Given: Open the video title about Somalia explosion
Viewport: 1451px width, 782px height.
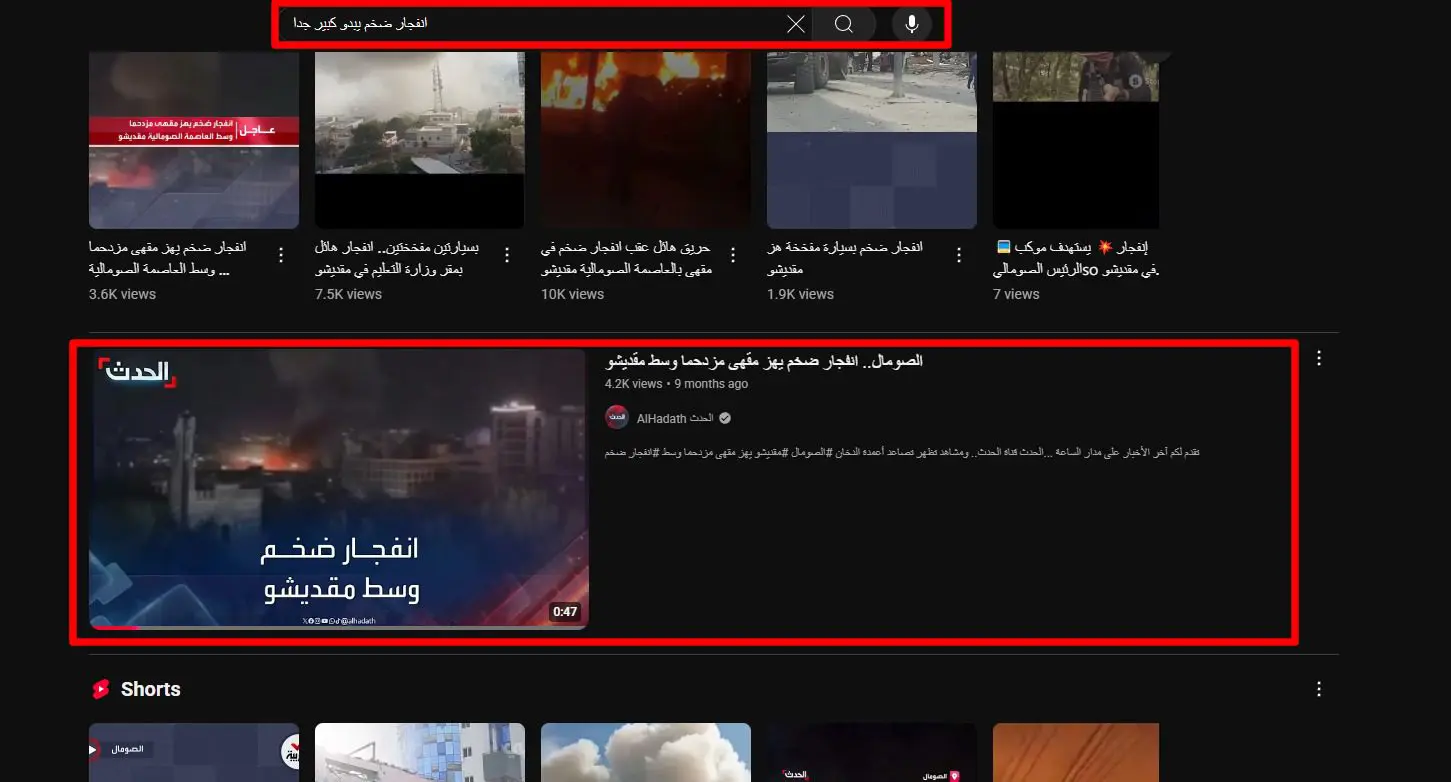Looking at the screenshot, I should 764,361.
